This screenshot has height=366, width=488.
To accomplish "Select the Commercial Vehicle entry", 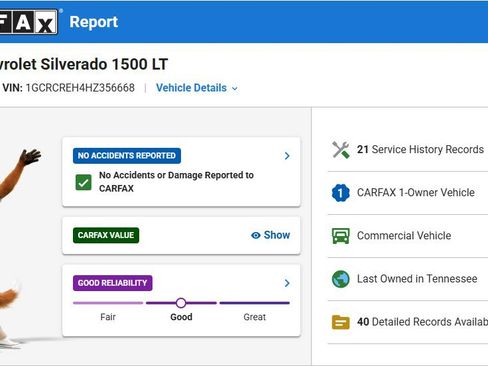I will (x=408, y=236).
